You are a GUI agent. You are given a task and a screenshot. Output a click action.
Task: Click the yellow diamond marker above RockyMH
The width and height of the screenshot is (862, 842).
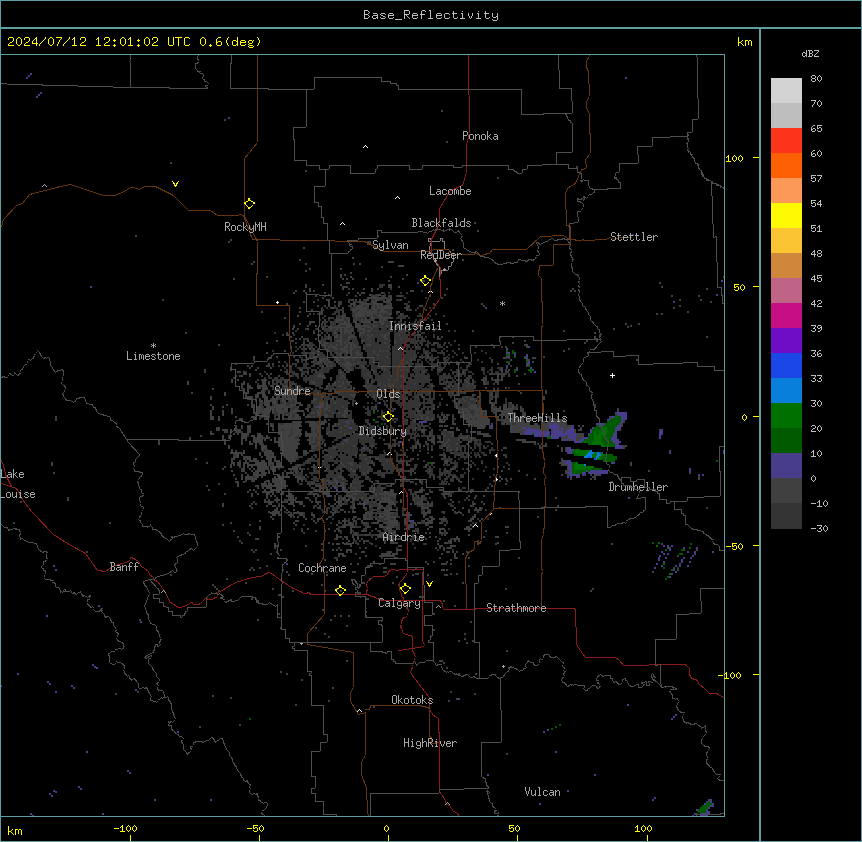click(250, 204)
